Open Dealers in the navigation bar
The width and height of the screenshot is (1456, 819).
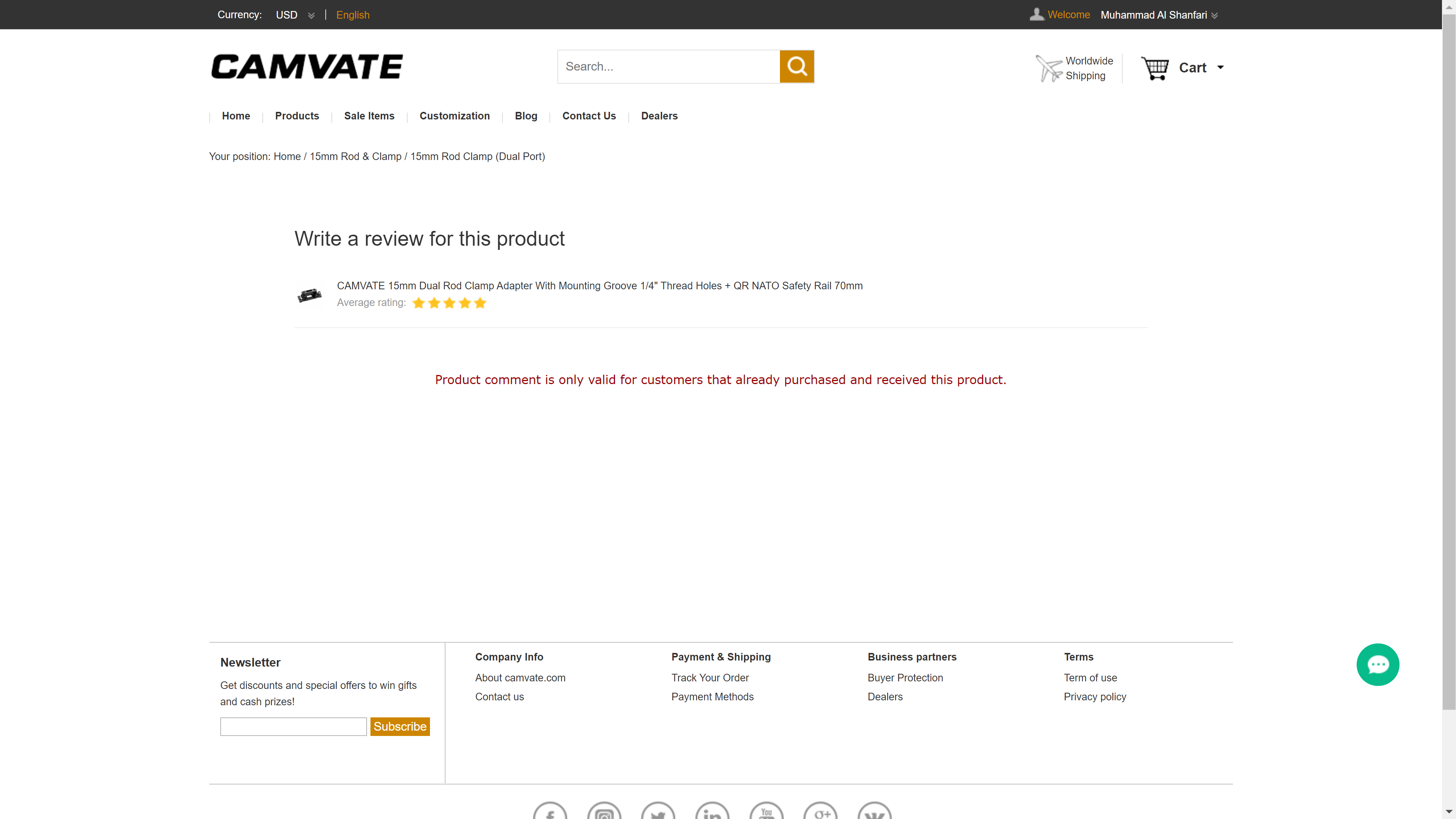659,116
